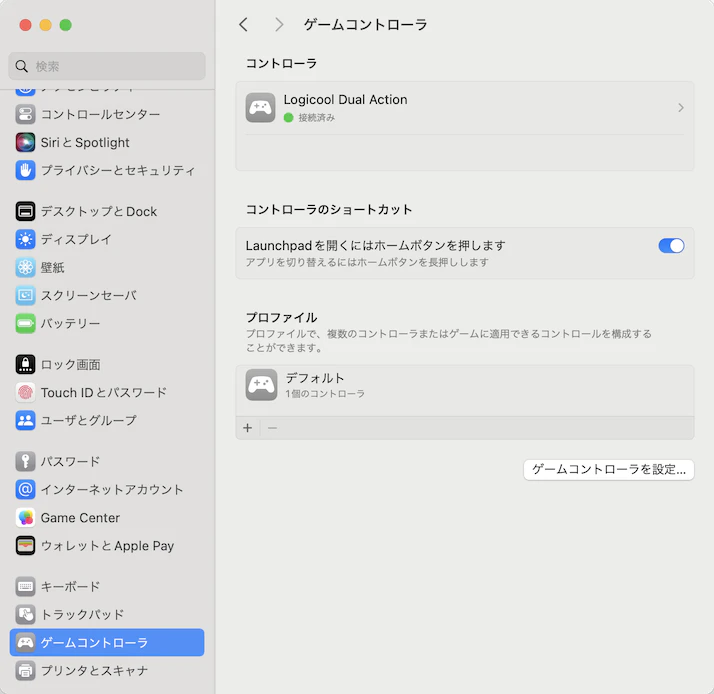
Task: Click the Game Center colorful icon
Action: pos(25,518)
